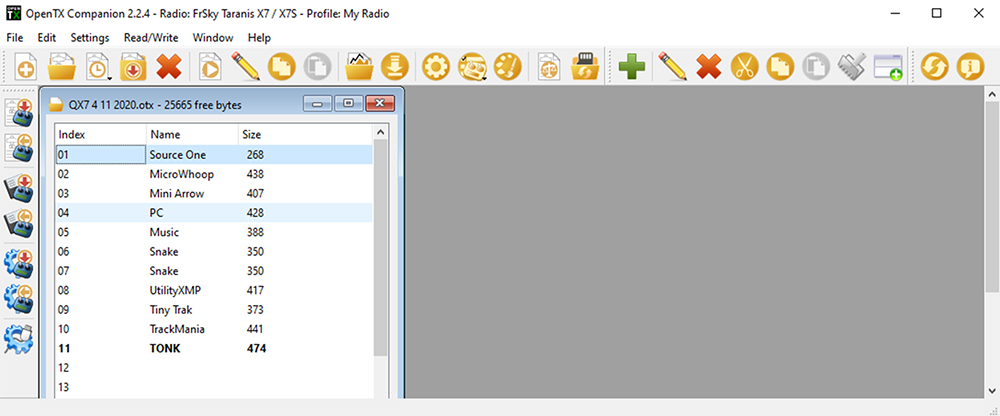Viewport: 1000px width, 416px height.
Task: Open radio profile selector icon
Action: (x=472, y=66)
